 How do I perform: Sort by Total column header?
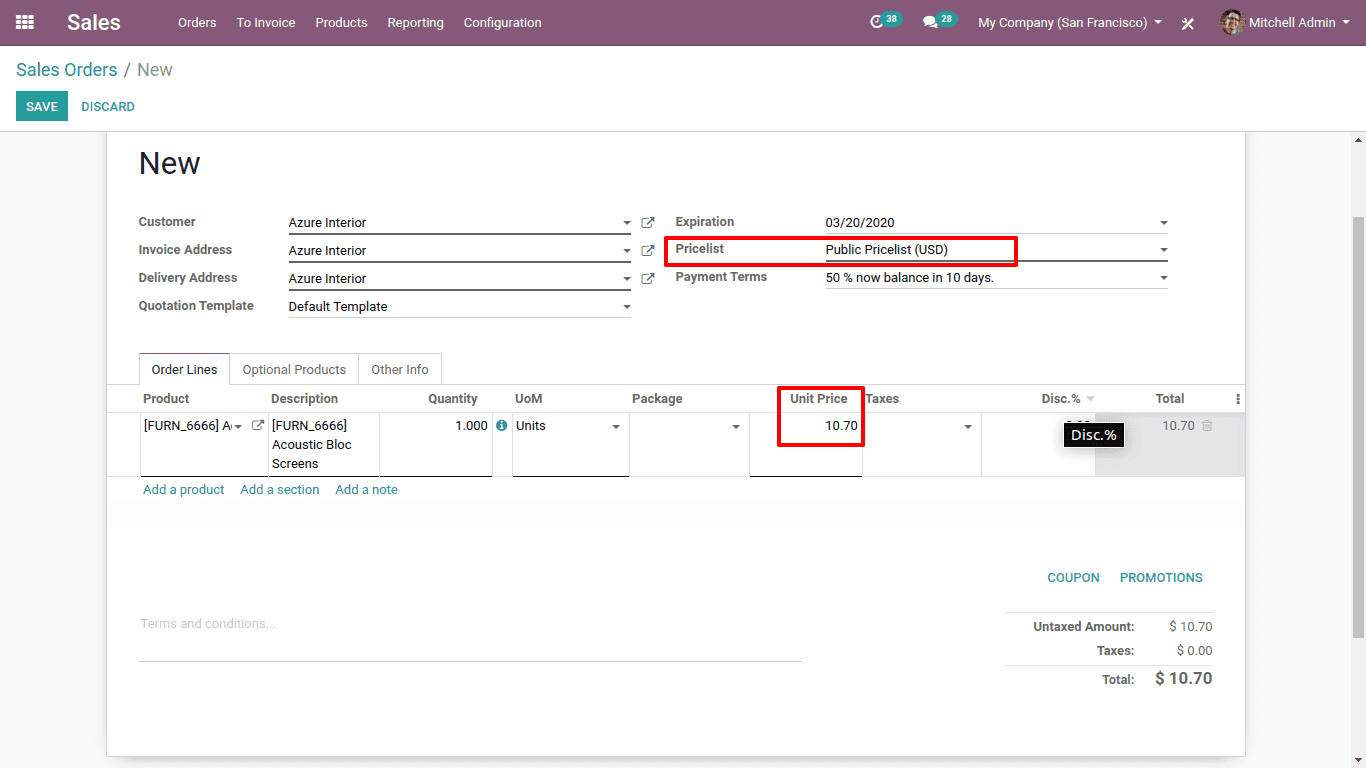tap(1170, 399)
